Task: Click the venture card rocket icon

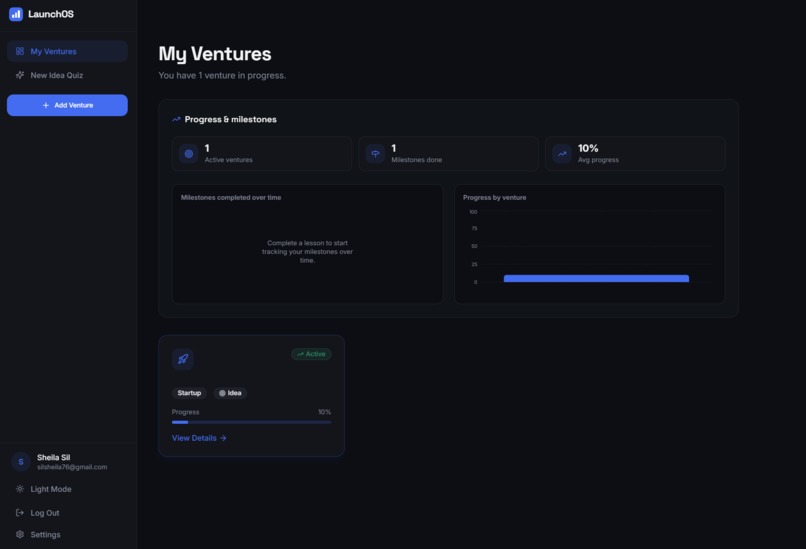Action: (x=182, y=359)
